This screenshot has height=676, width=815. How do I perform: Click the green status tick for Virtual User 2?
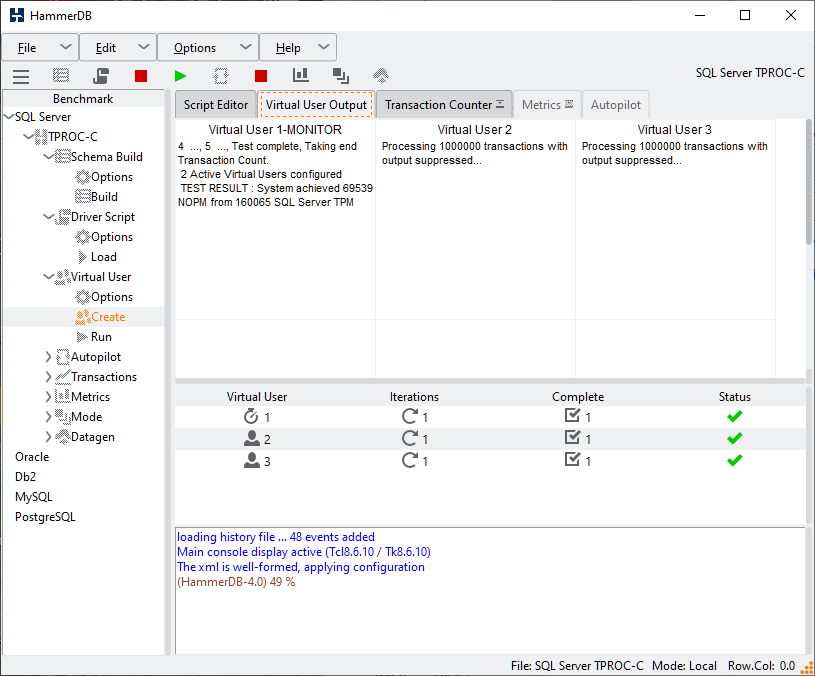pyautogui.click(x=734, y=439)
